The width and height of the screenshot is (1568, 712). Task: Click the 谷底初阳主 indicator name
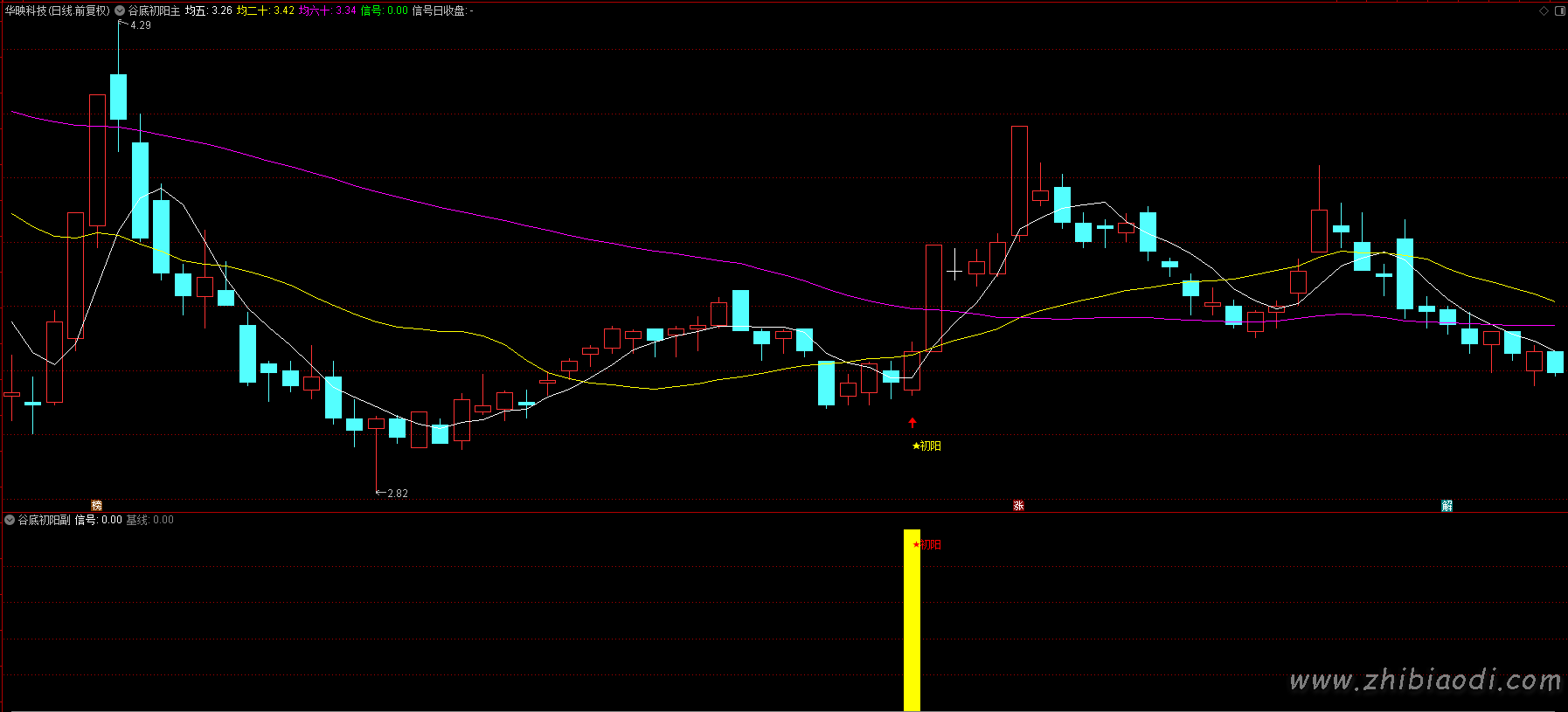[x=154, y=10]
